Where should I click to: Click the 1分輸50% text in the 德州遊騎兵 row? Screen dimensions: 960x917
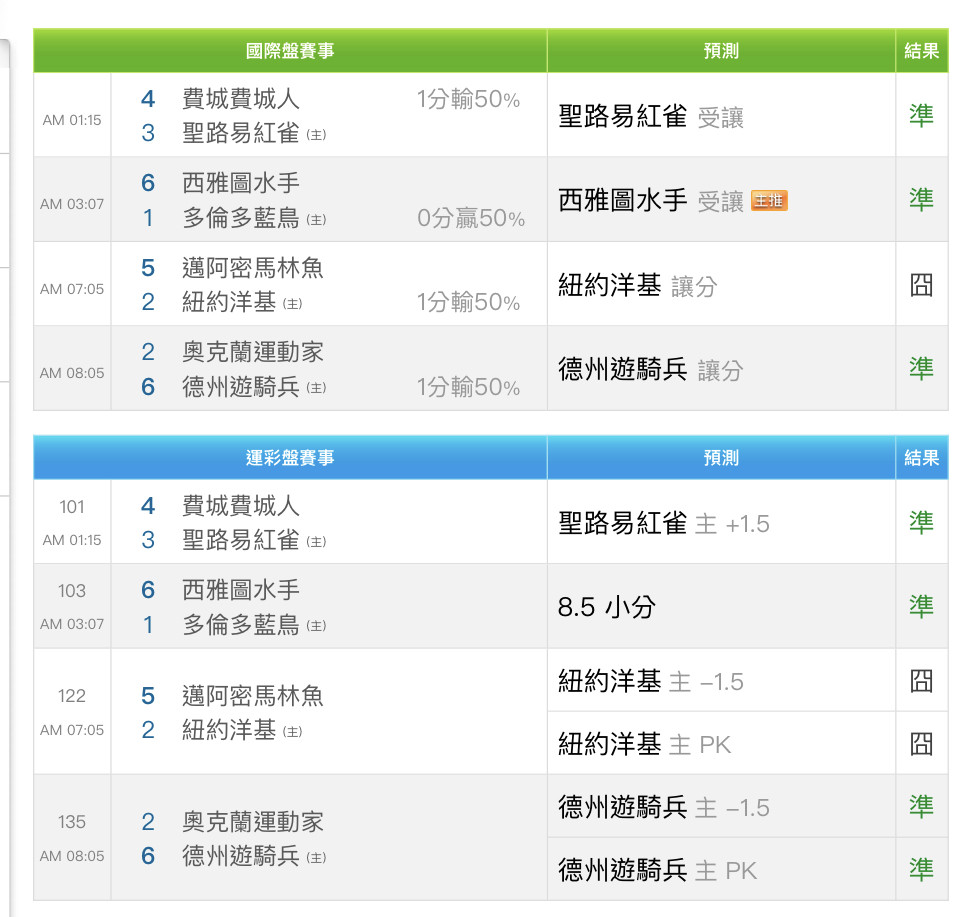[x=468, y=387]
